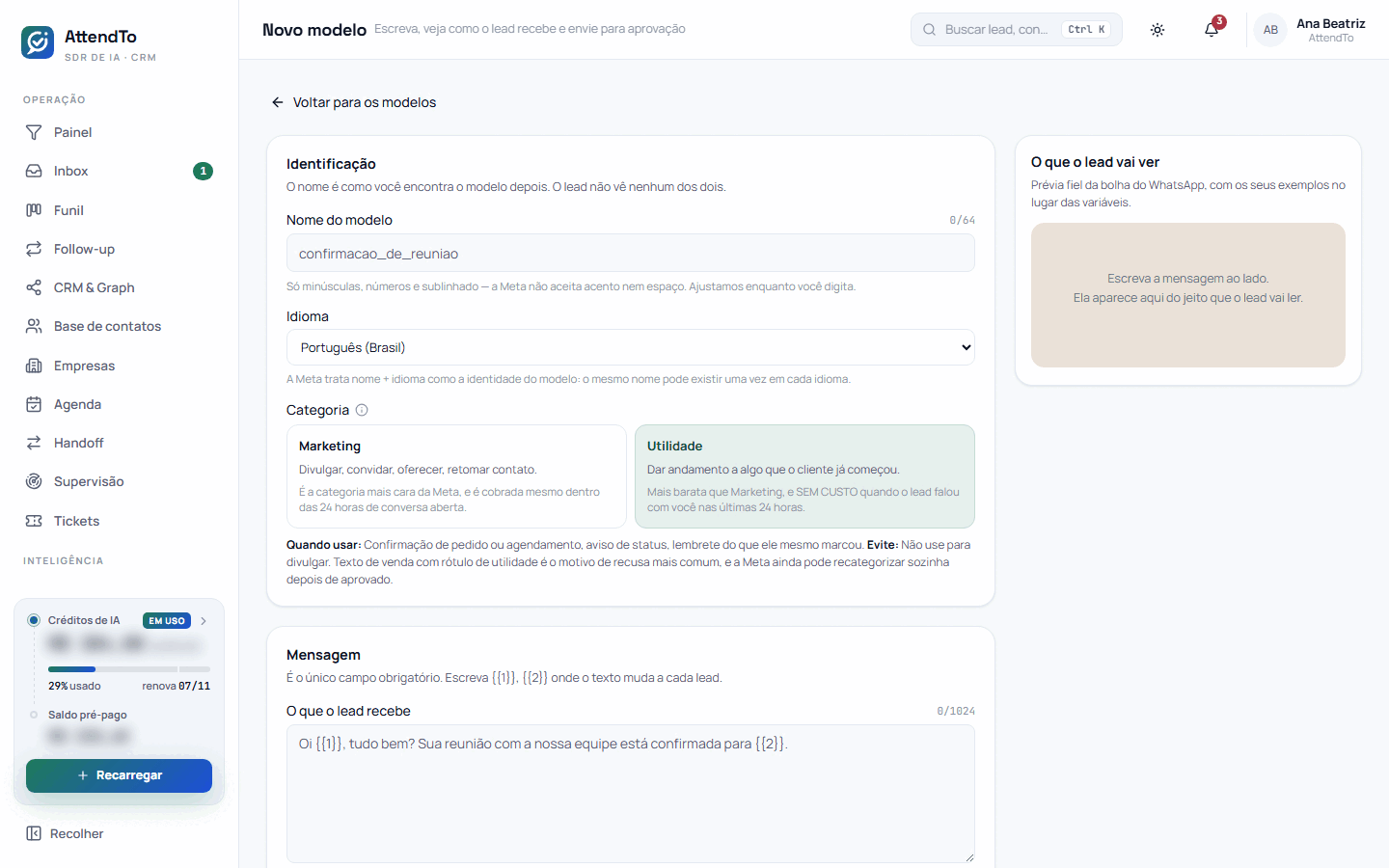This screenshot has width=1389, height=868.
Task: Open Supervisão menu item
Action: (x=120, y=481)
